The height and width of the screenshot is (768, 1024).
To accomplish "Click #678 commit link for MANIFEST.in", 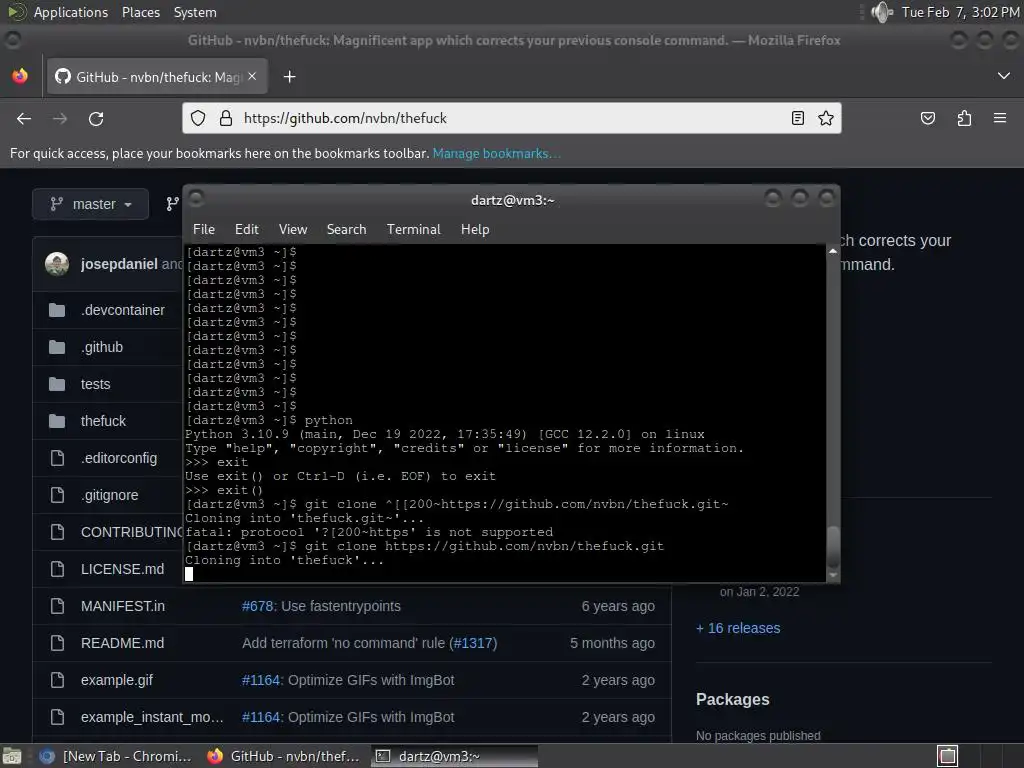I will (x=257, y=606).
